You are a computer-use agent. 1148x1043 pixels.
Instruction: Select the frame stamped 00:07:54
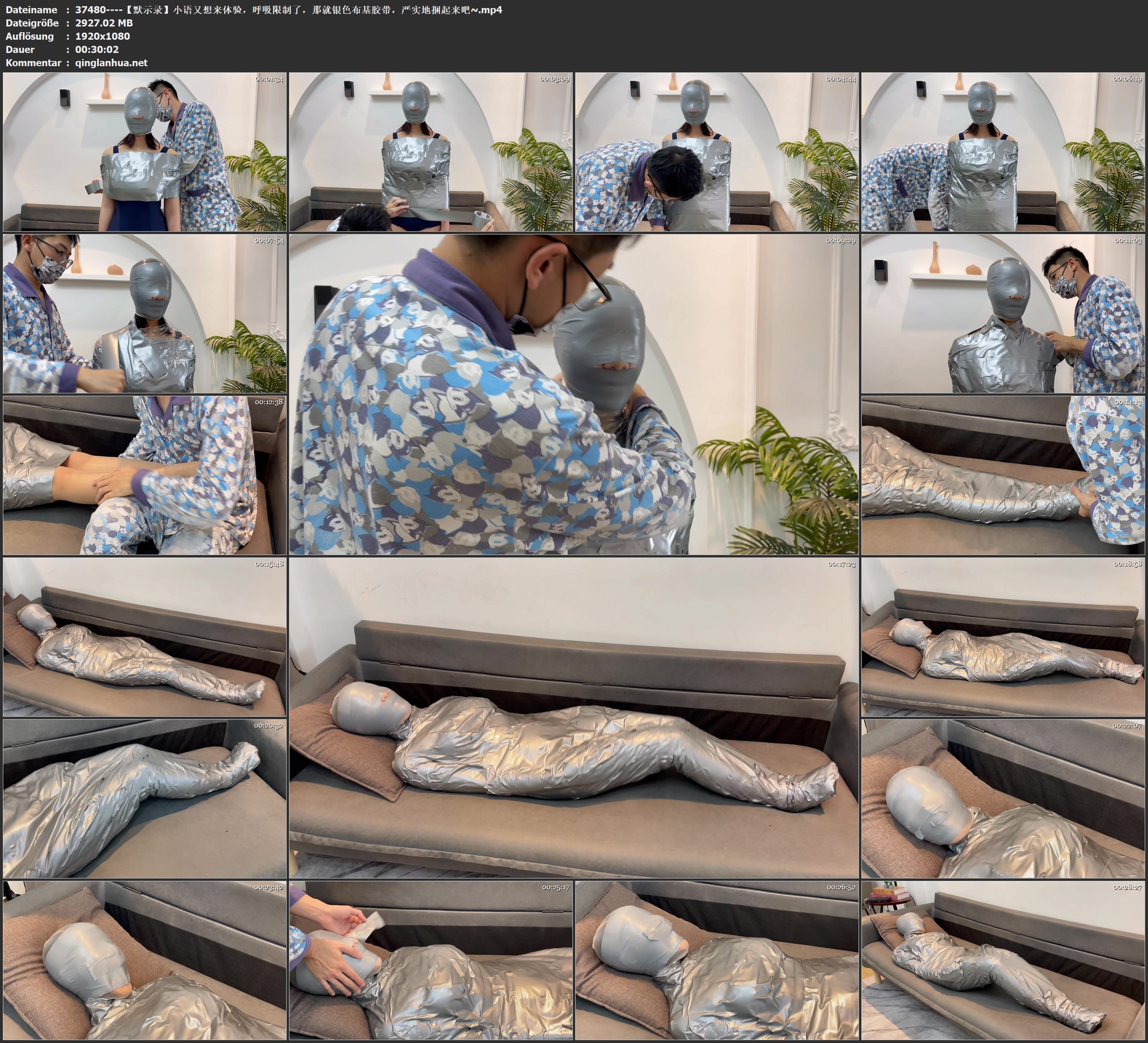(x=145, y=313)
